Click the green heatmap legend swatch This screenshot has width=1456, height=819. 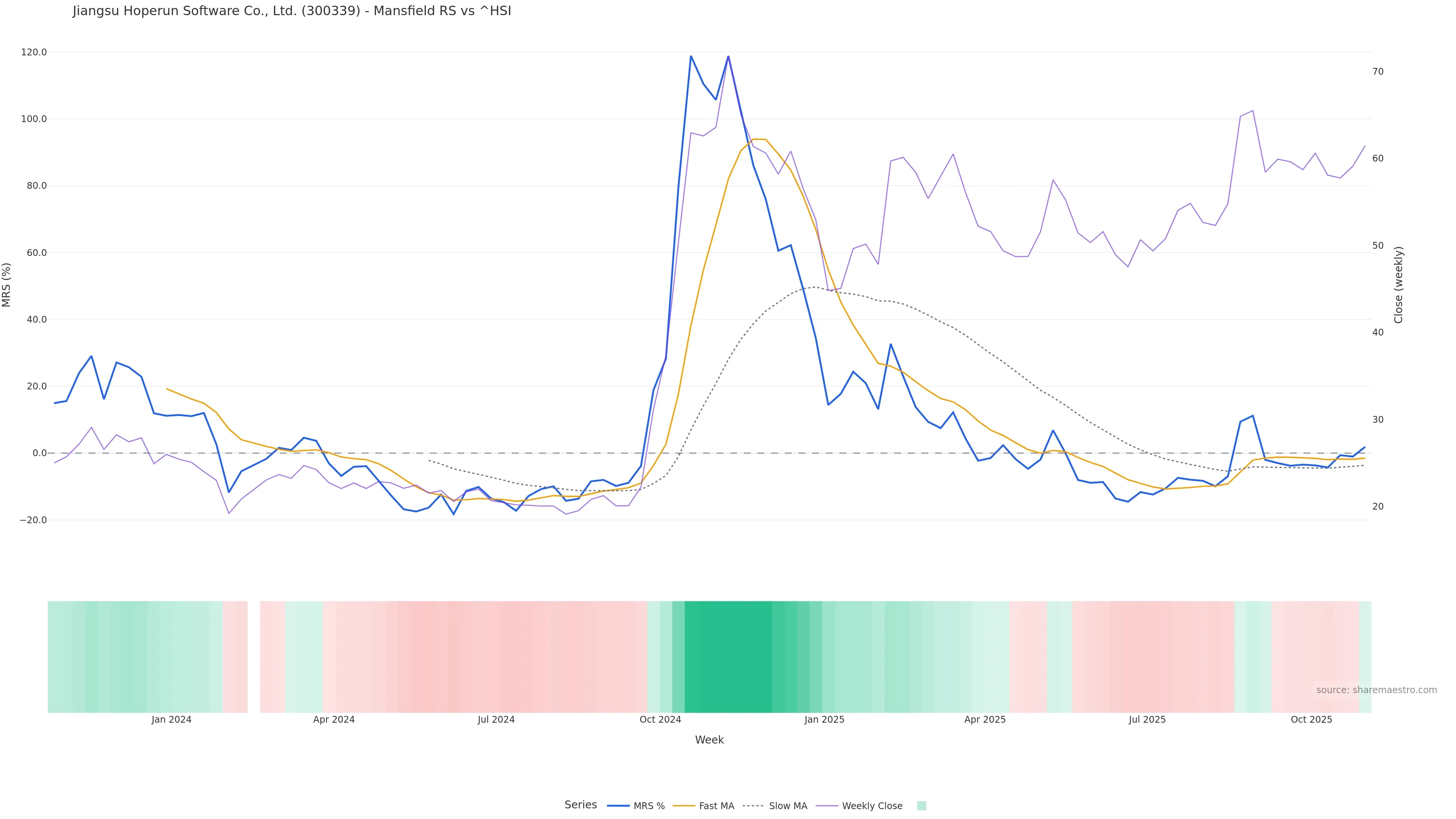[921, 806]
